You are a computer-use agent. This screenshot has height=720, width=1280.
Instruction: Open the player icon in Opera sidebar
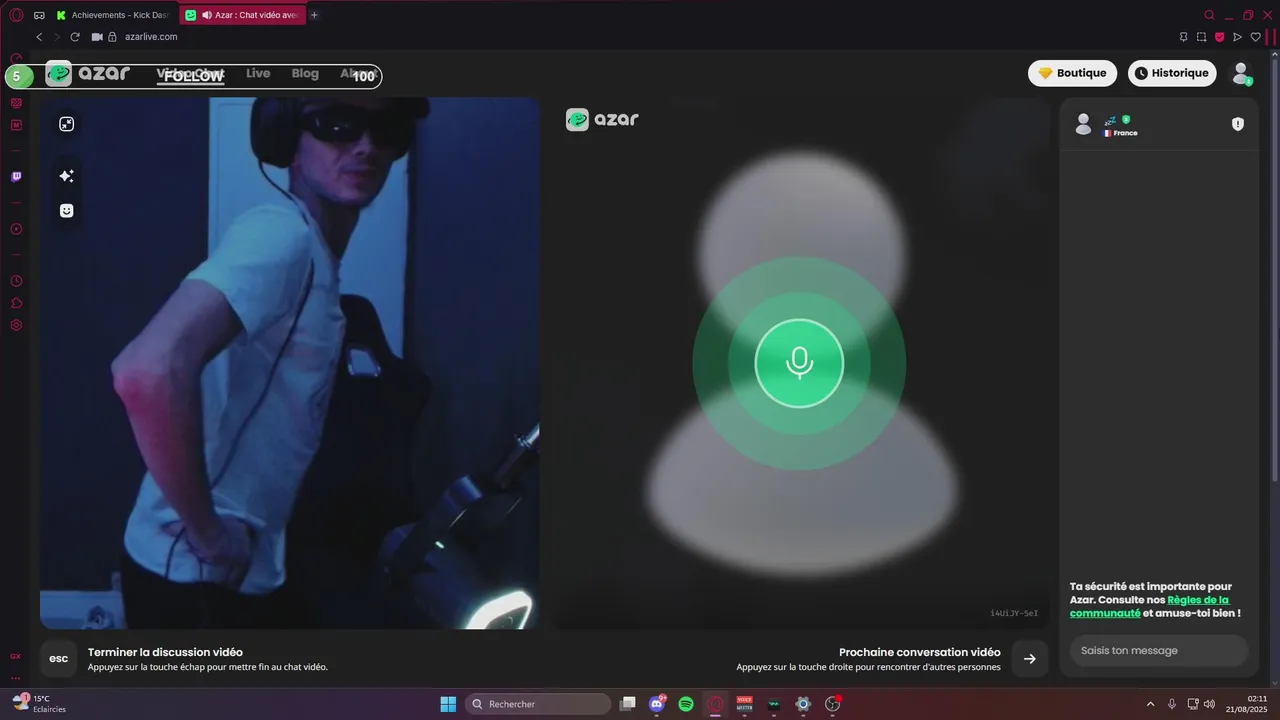point(16,229)
